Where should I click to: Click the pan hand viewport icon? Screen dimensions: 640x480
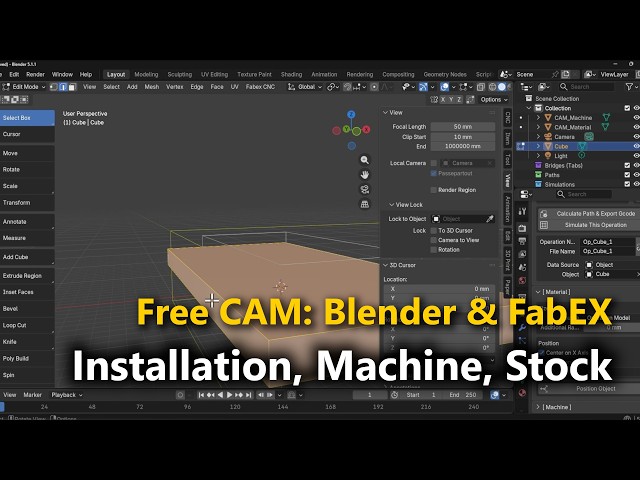pyautogui.click(x=364, y=175)
